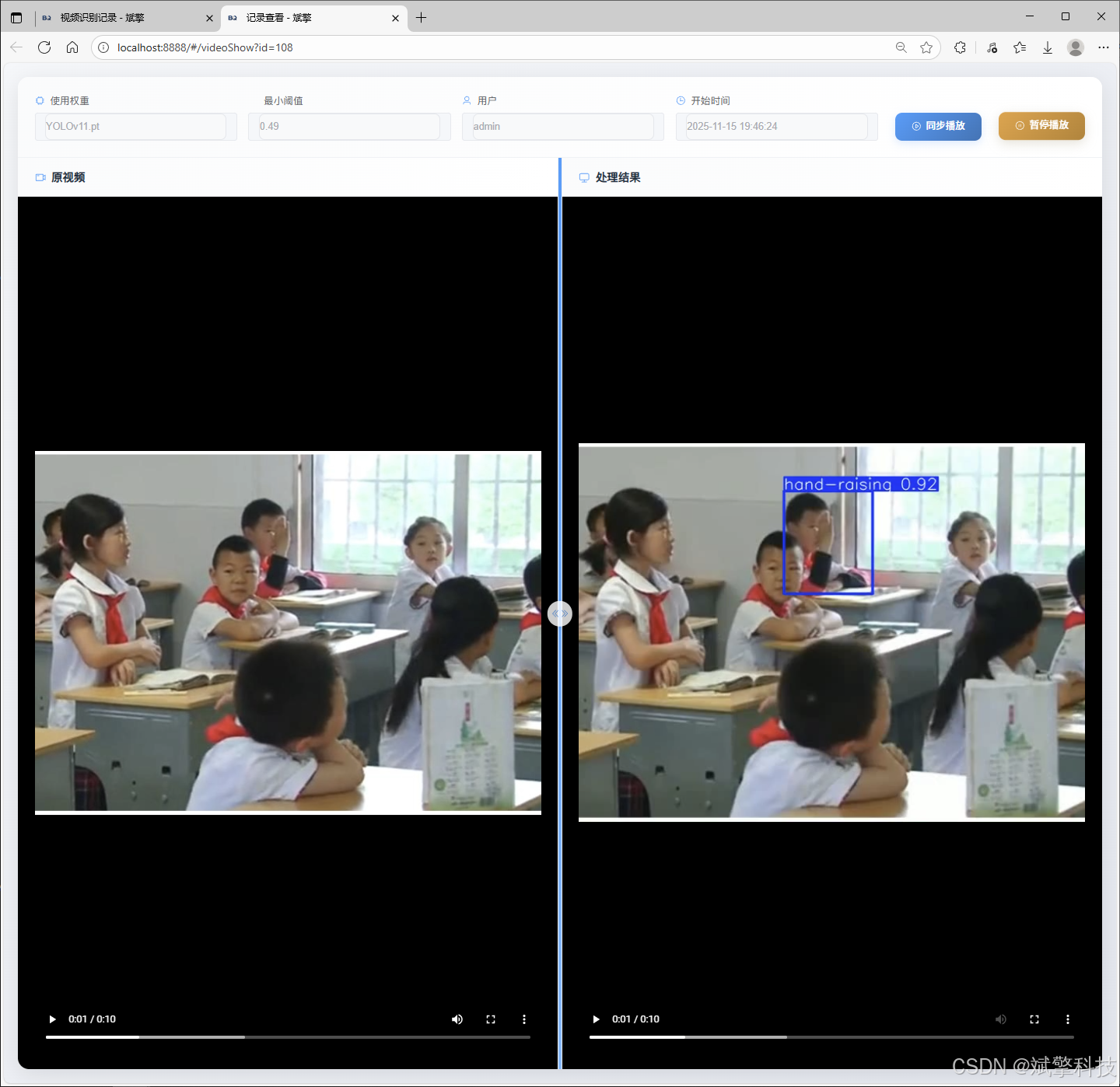Enter fullscreen on the original video
This screenshot has width=1120, height=1087.
tap(491, 1019)
